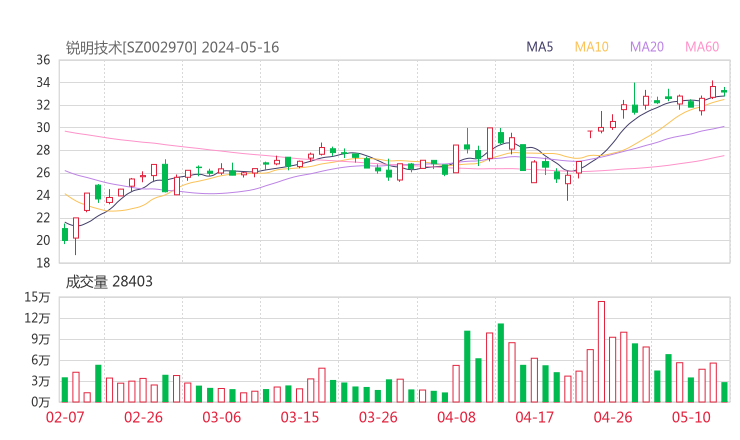Click the 34 price axis label
Image resolution: width=740 pixels, height=440 pixels.
[x=43, y=83]
